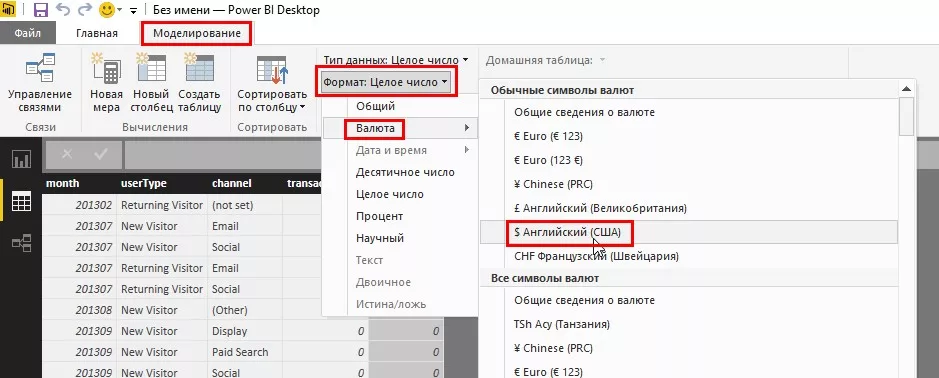This screenshot has height=378, width=939.
Task: Expand the Сортировать по столбцу dropdown
Action: 272,84
